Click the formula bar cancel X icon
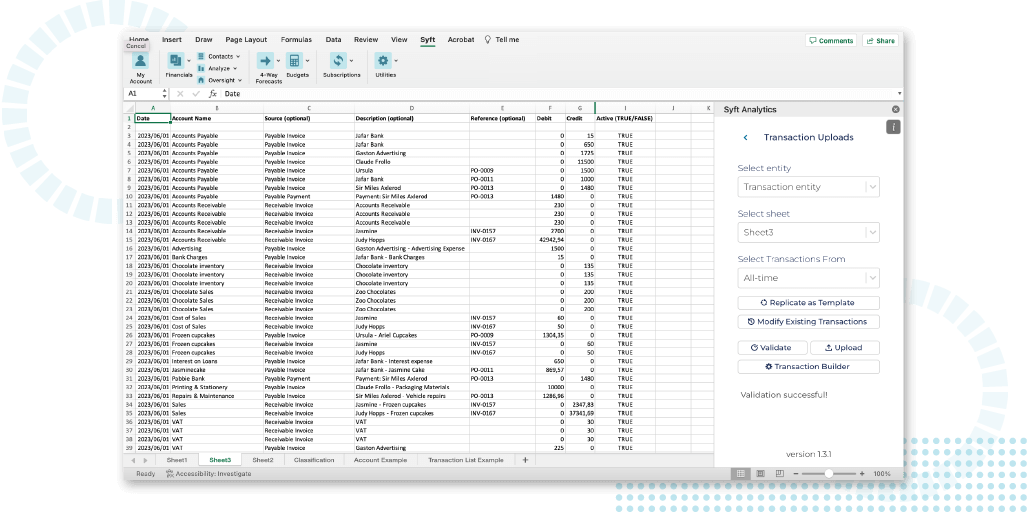The width and height of the screenshot is (1027, 512). [x=180, y=94]
